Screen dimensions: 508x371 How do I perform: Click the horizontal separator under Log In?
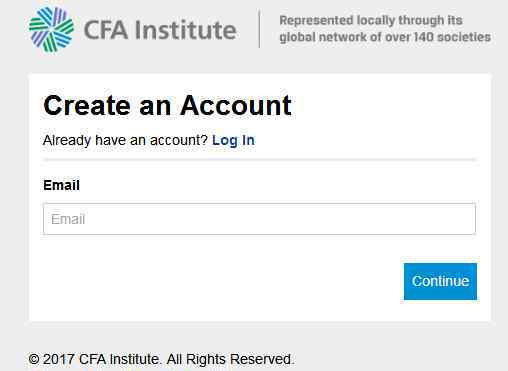(x=259, y=160)
